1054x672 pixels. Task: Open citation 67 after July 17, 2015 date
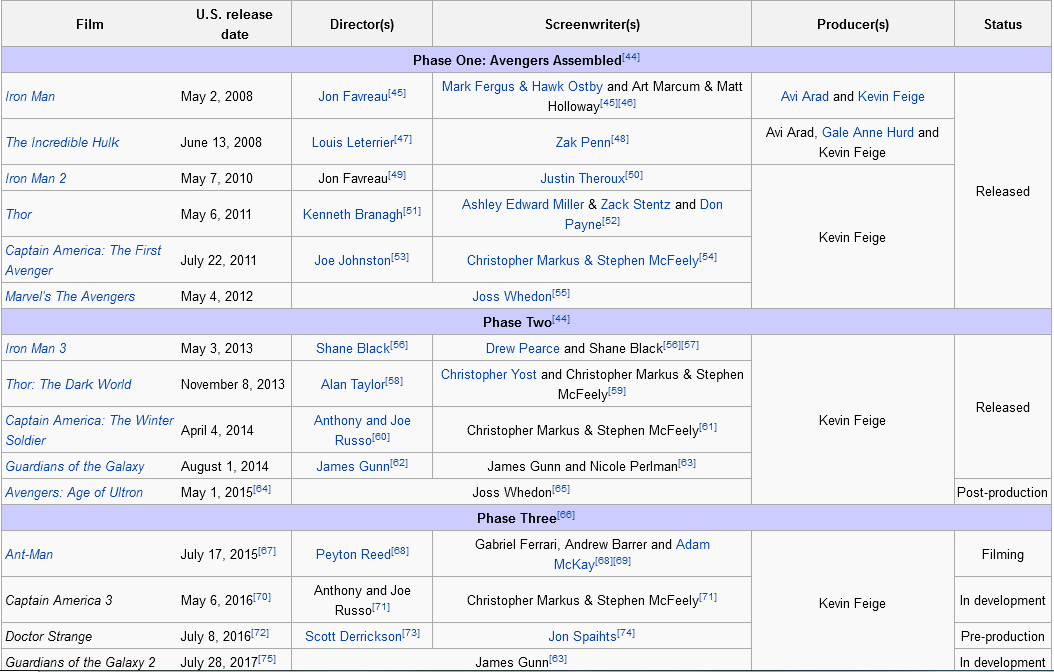coord(267,550)
